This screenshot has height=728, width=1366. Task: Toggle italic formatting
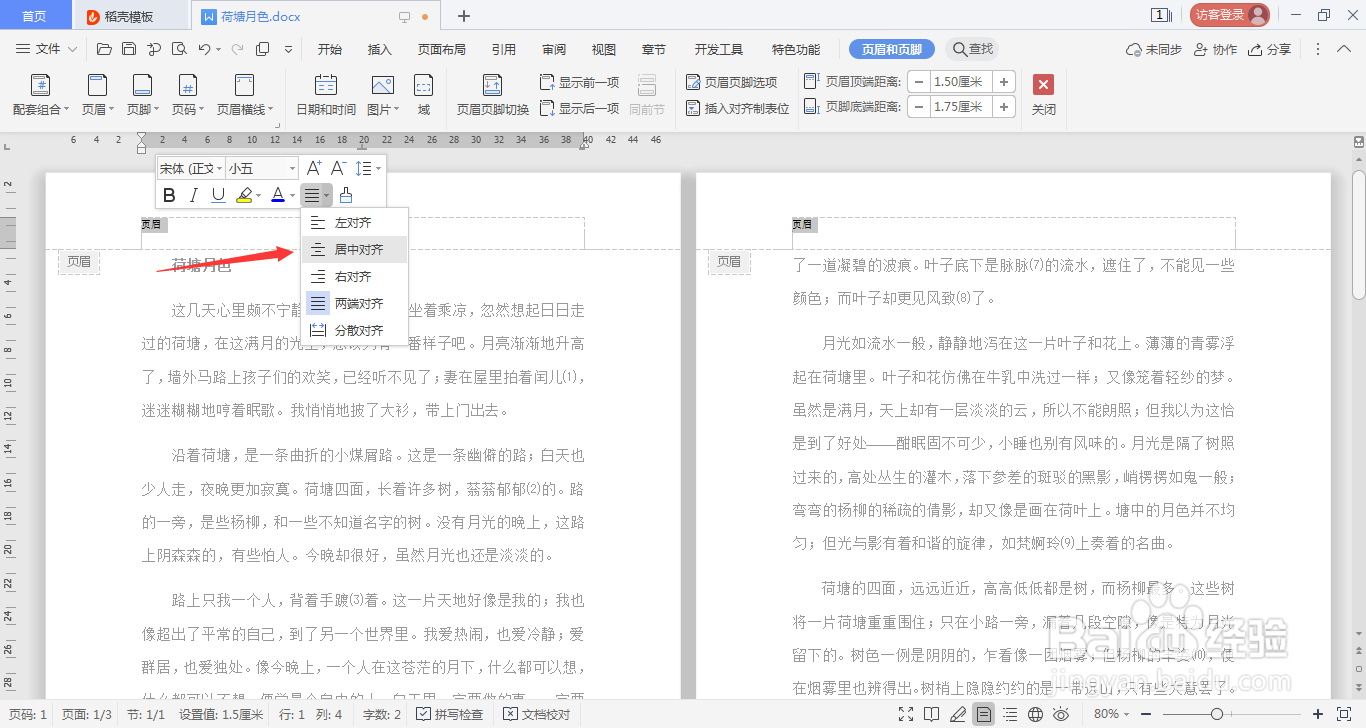192,194
